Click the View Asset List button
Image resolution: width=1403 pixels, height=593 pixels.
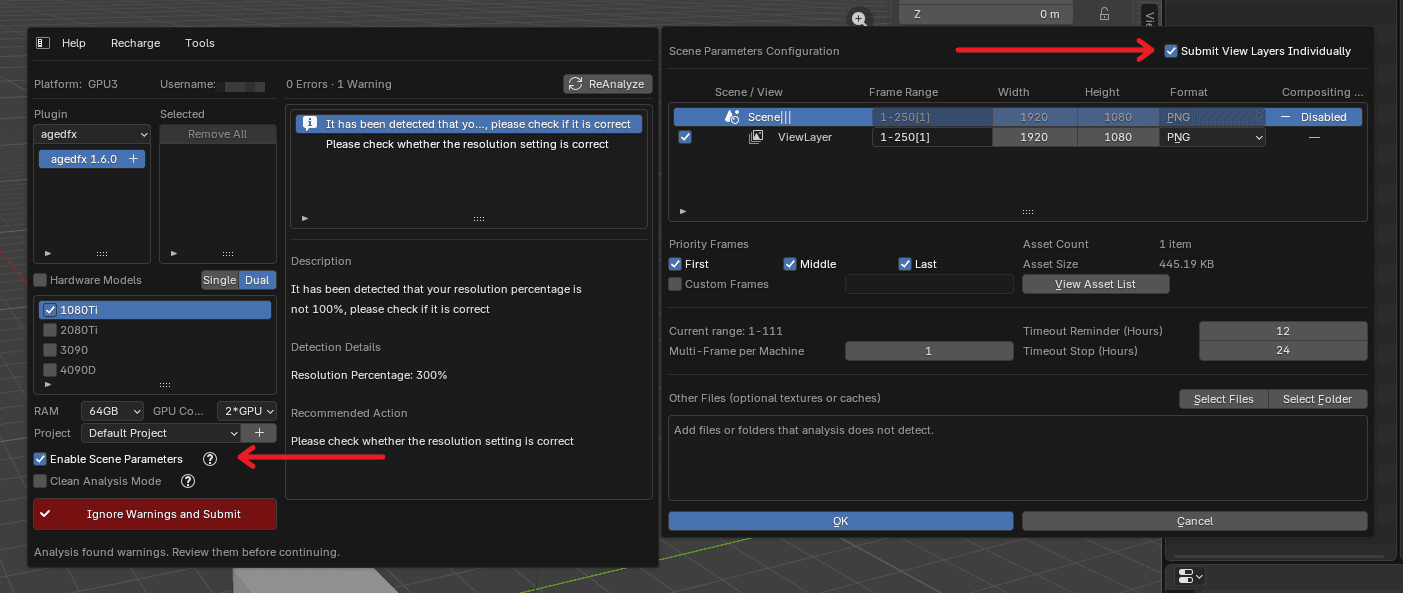(x=1096, y=284)
